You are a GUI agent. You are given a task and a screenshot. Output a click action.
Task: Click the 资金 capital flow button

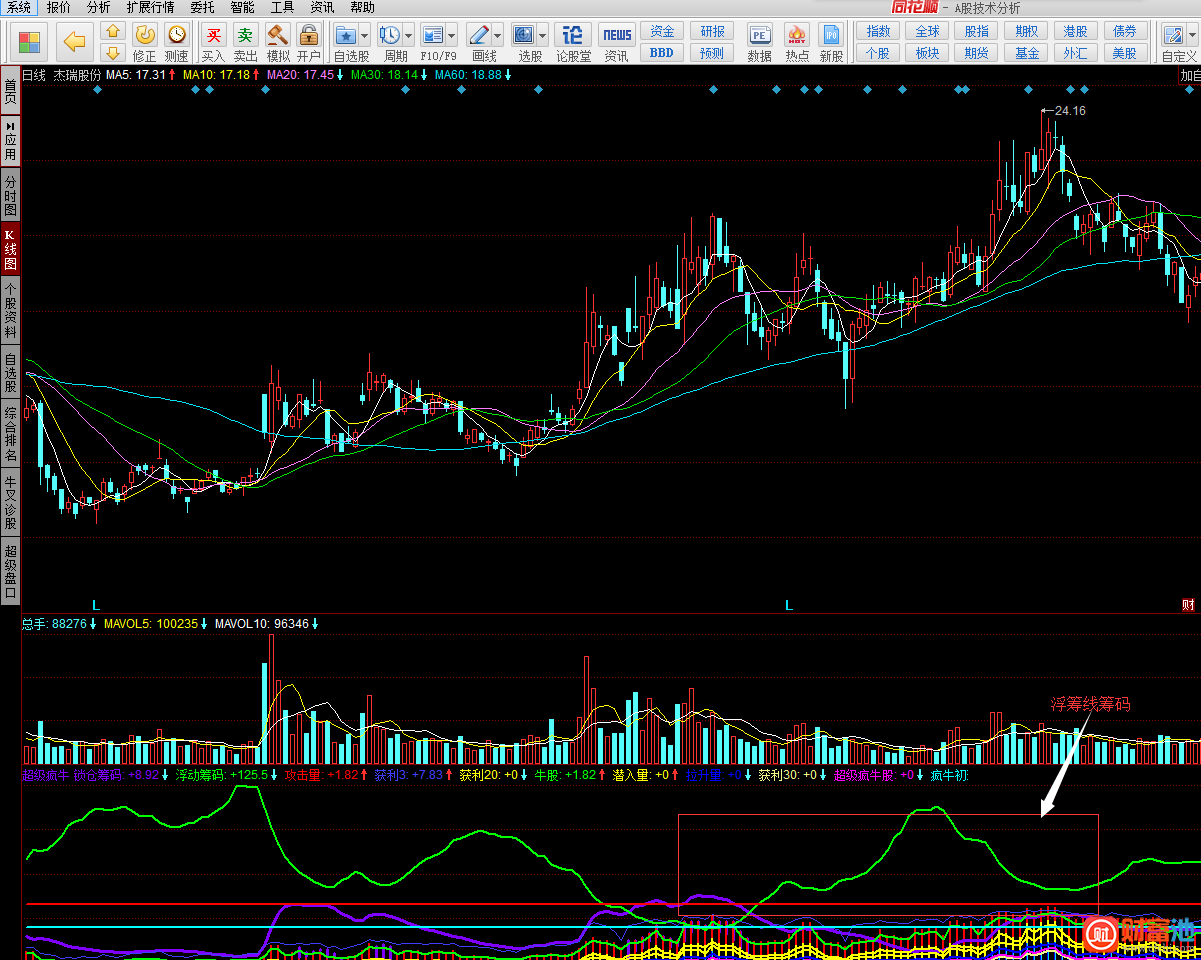pos(662,31)
